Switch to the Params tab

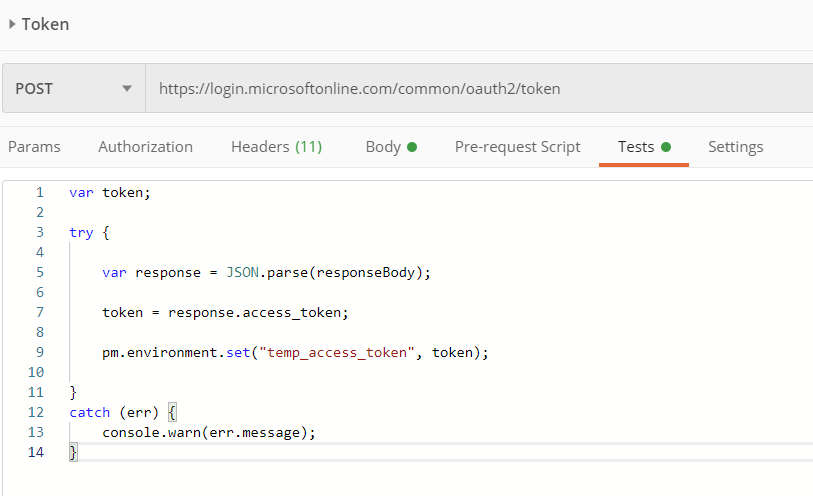click(34, 147)
